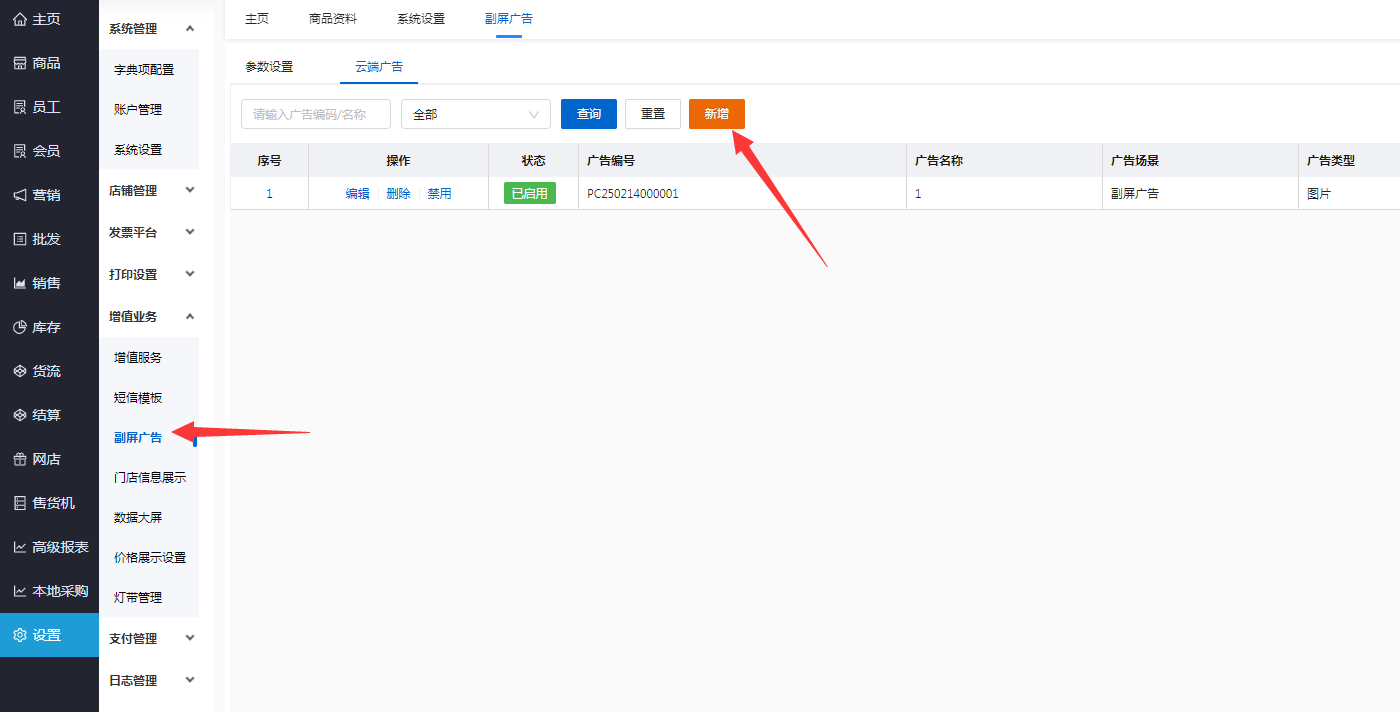The height and width of the screenshot is (712, 1400).
Task: Click the blue 查询 button
Action: click(x=589, y=114)
